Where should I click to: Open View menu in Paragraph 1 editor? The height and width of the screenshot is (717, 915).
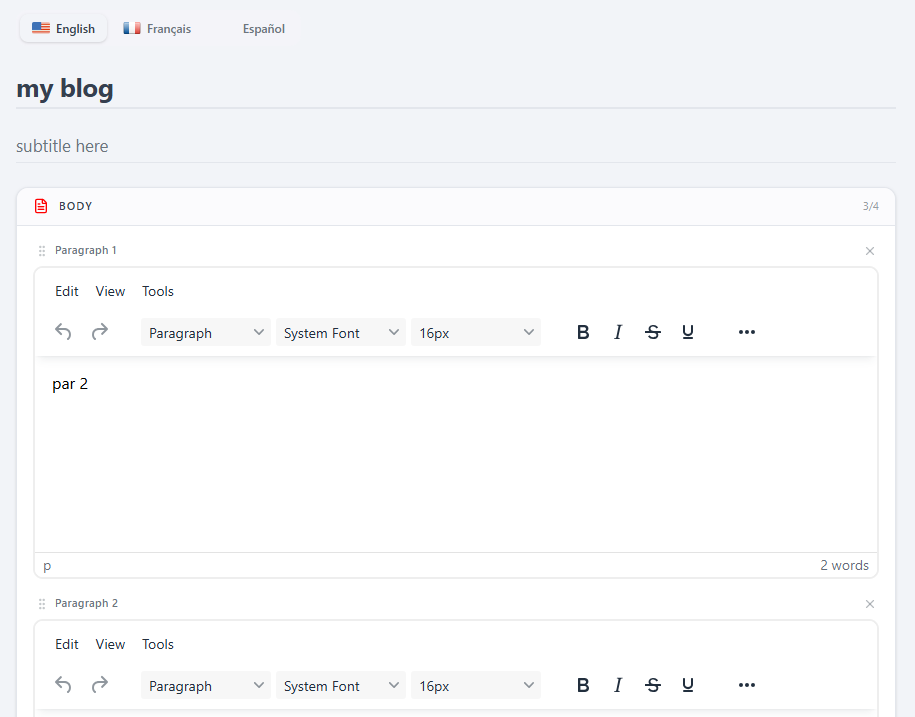click(x=110, y=291)
